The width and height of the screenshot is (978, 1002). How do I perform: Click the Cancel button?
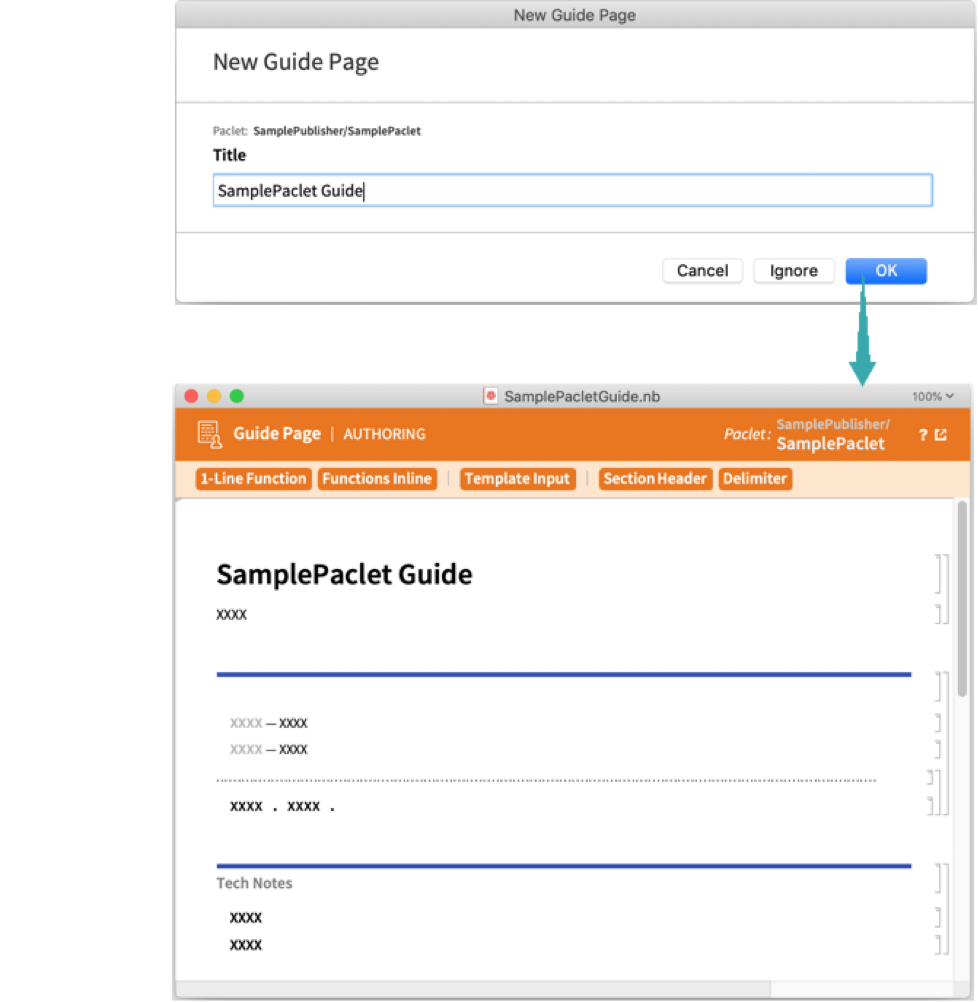coord(702,271)
